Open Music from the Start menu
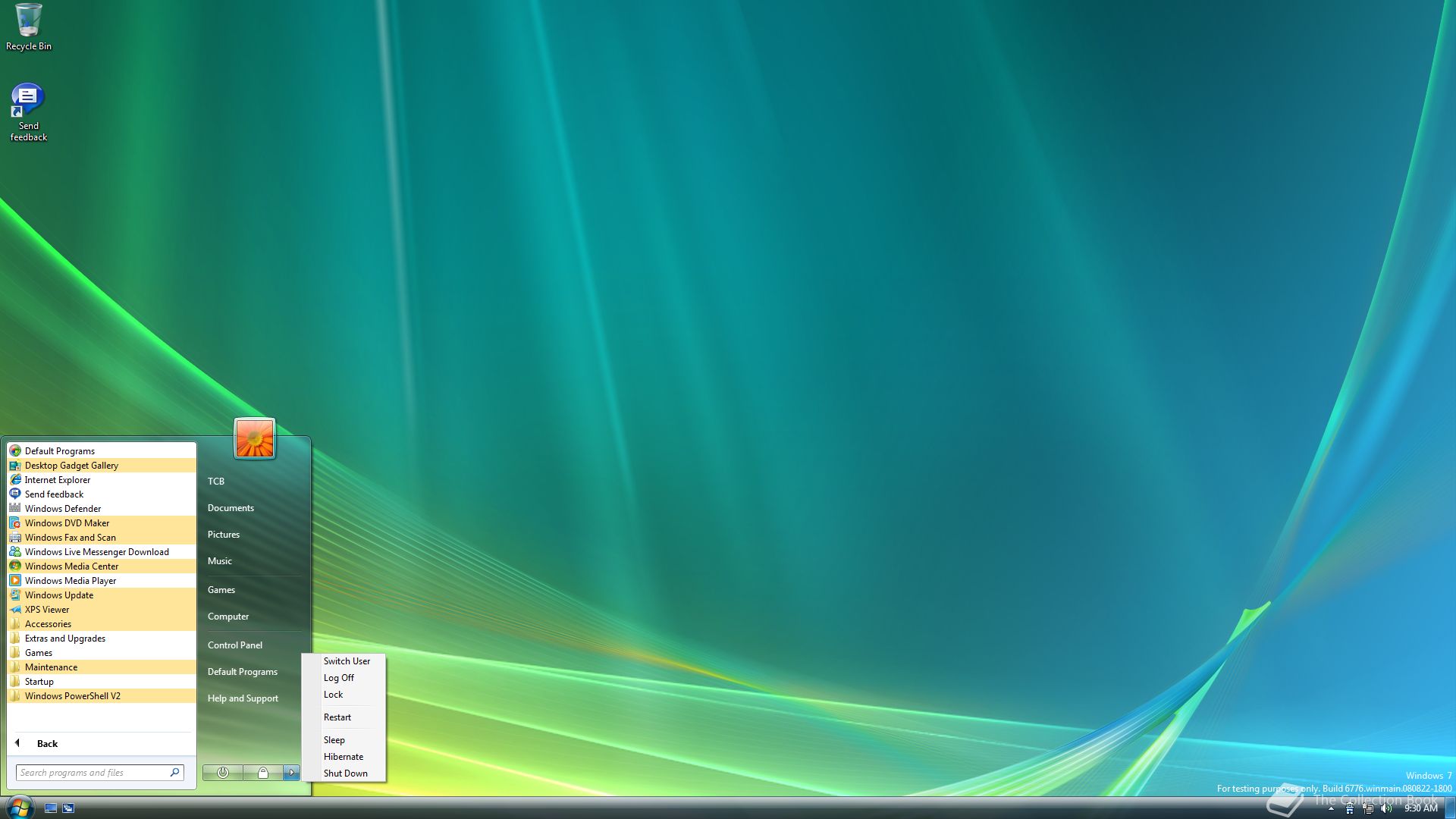 tap(253, 561)
